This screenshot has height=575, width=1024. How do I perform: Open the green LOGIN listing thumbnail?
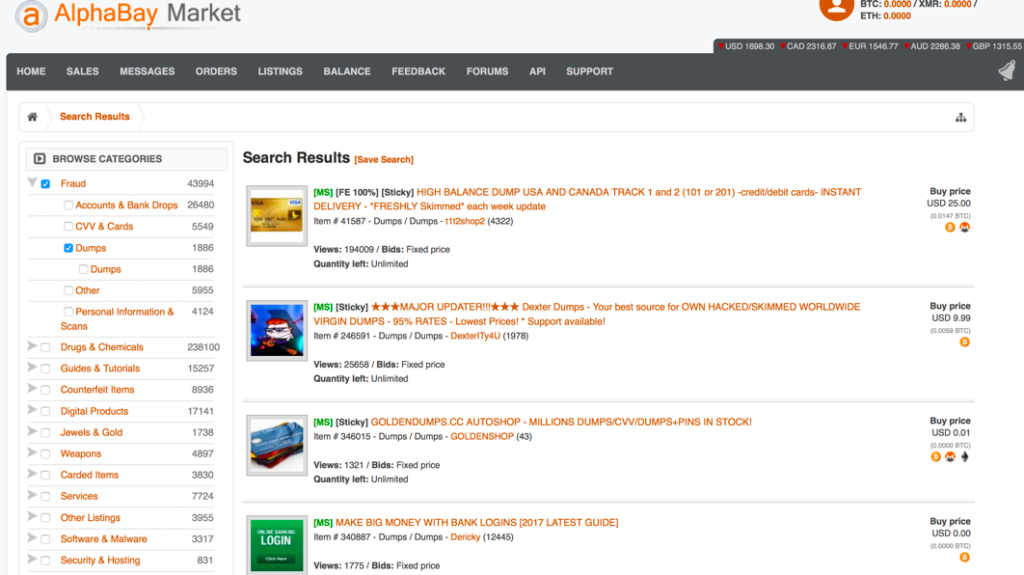(x=277, y=545)
